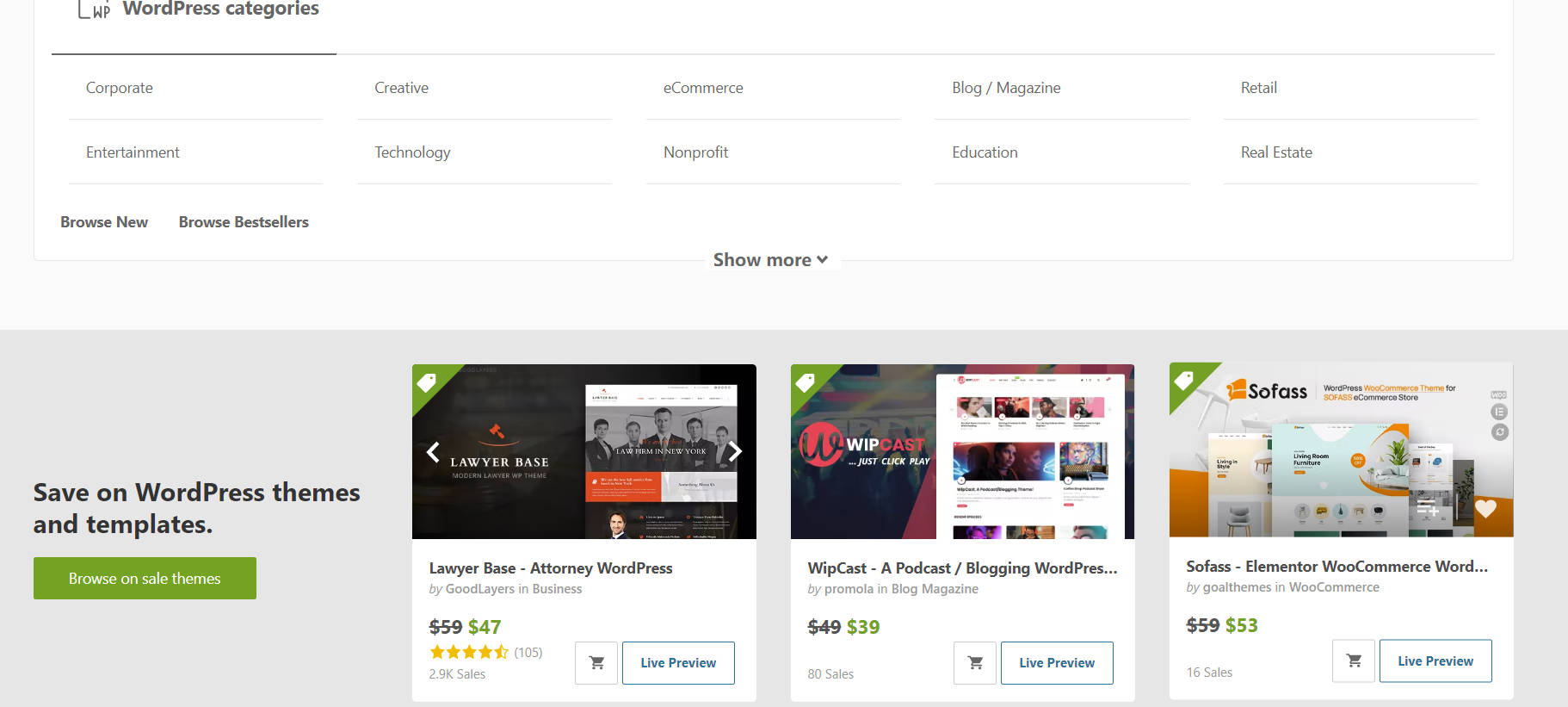This screenshot has height=707, width=1568.
Task: Click Browse New link
Action: click(x=104, y=222)
